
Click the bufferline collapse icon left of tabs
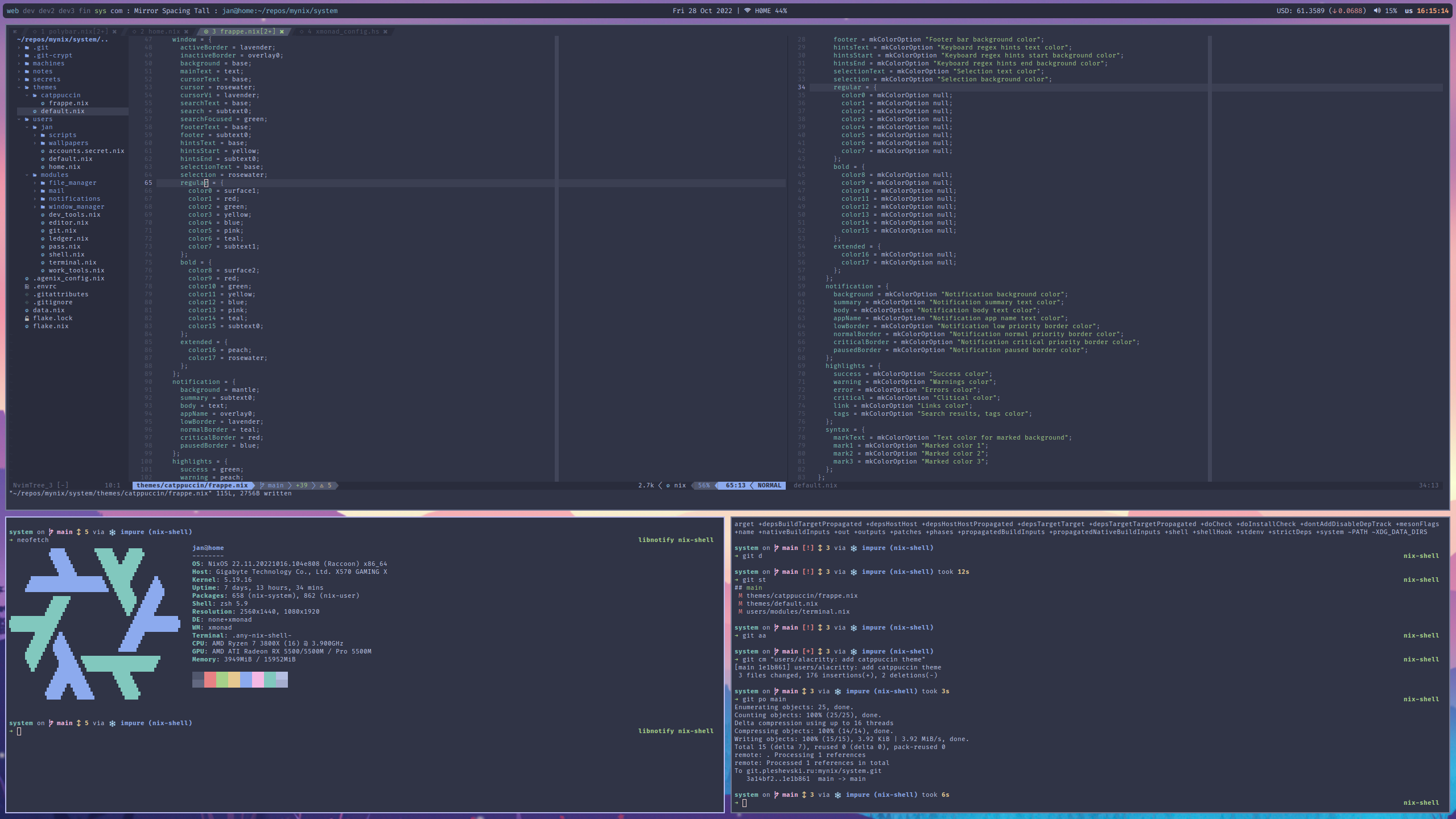pos(15,32)
